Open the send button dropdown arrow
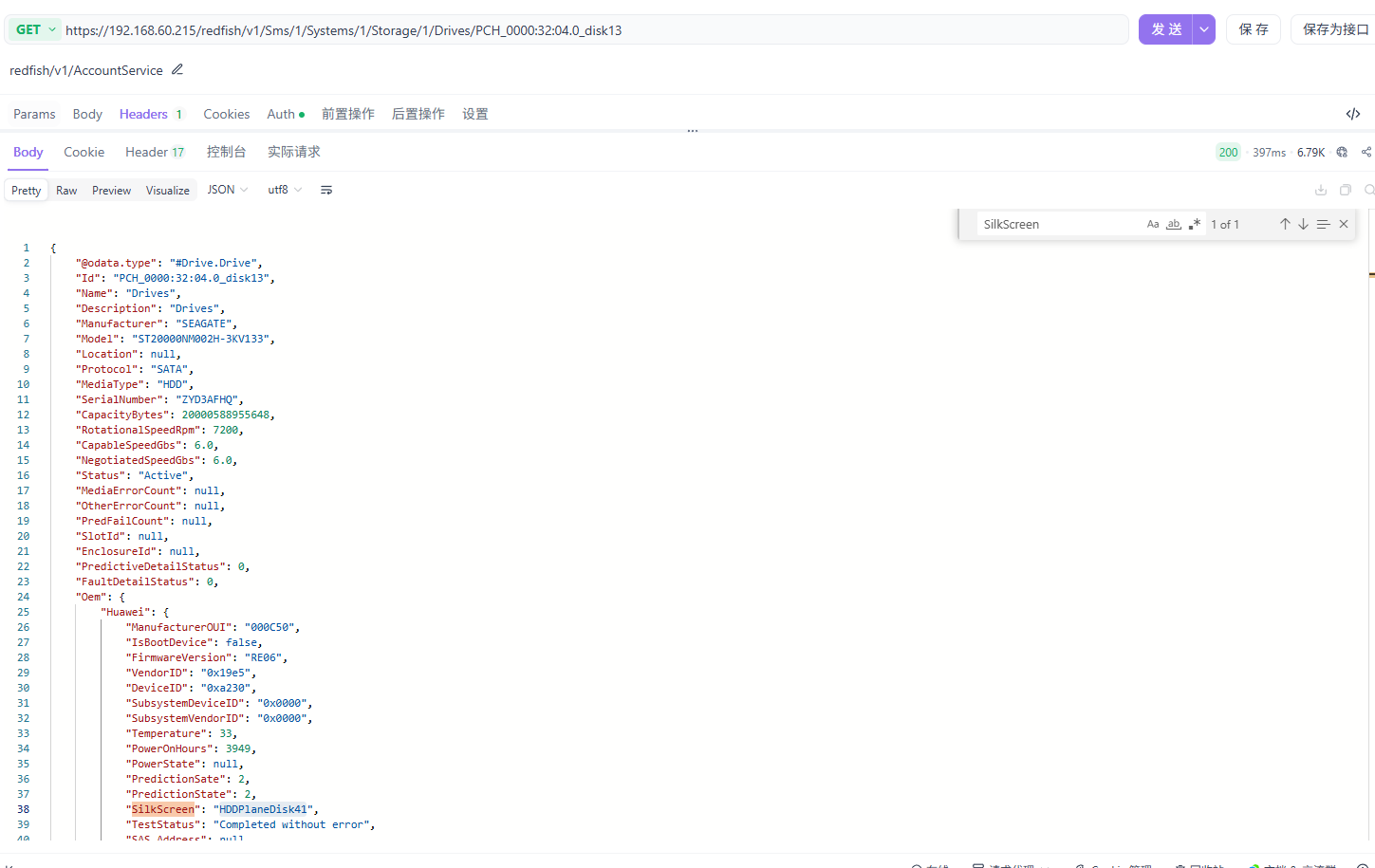This screenshot has height=868, width=1375. tap(1203, 29)
